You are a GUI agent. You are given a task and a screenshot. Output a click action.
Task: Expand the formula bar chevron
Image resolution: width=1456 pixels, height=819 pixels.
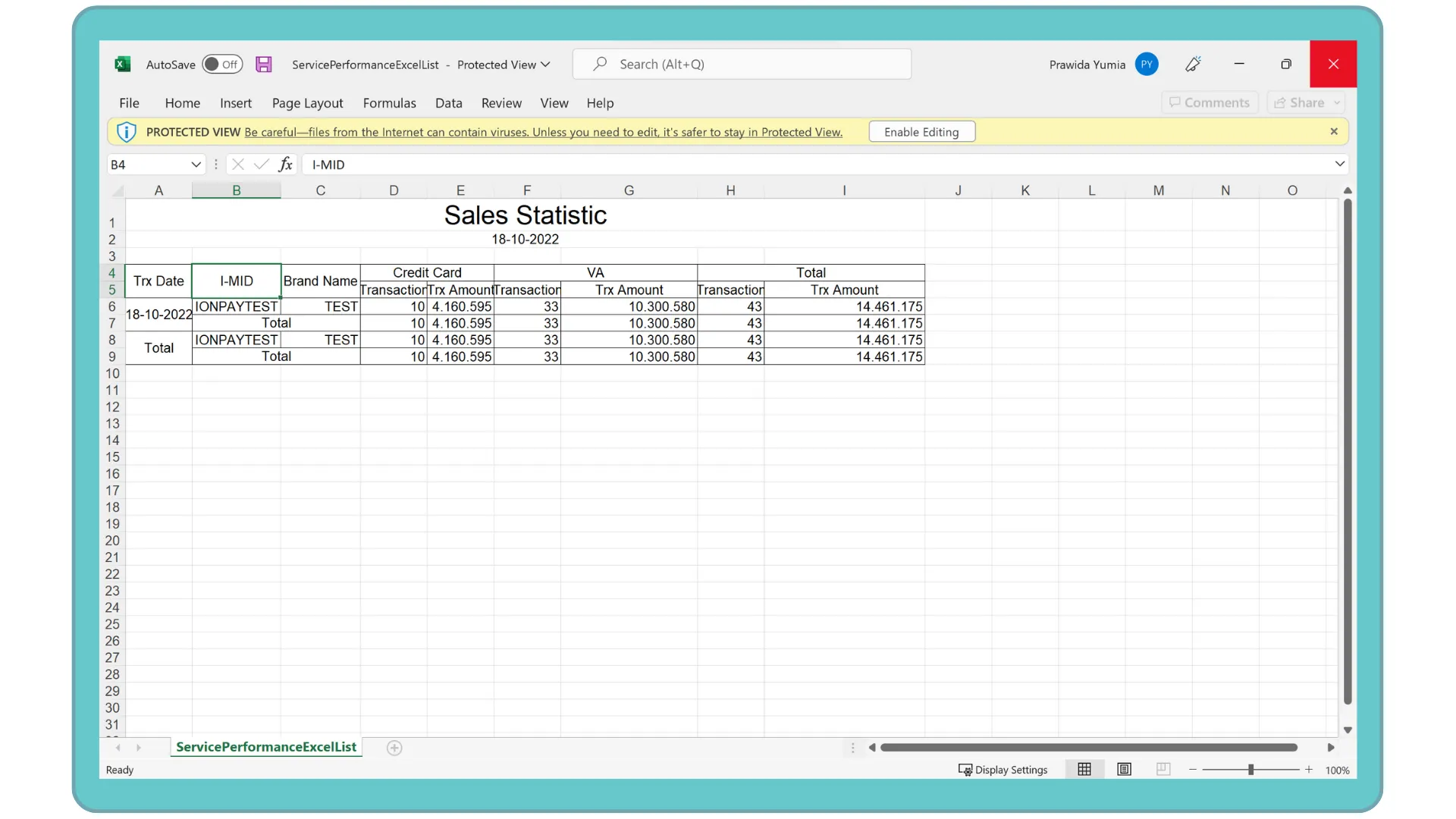1340,164
